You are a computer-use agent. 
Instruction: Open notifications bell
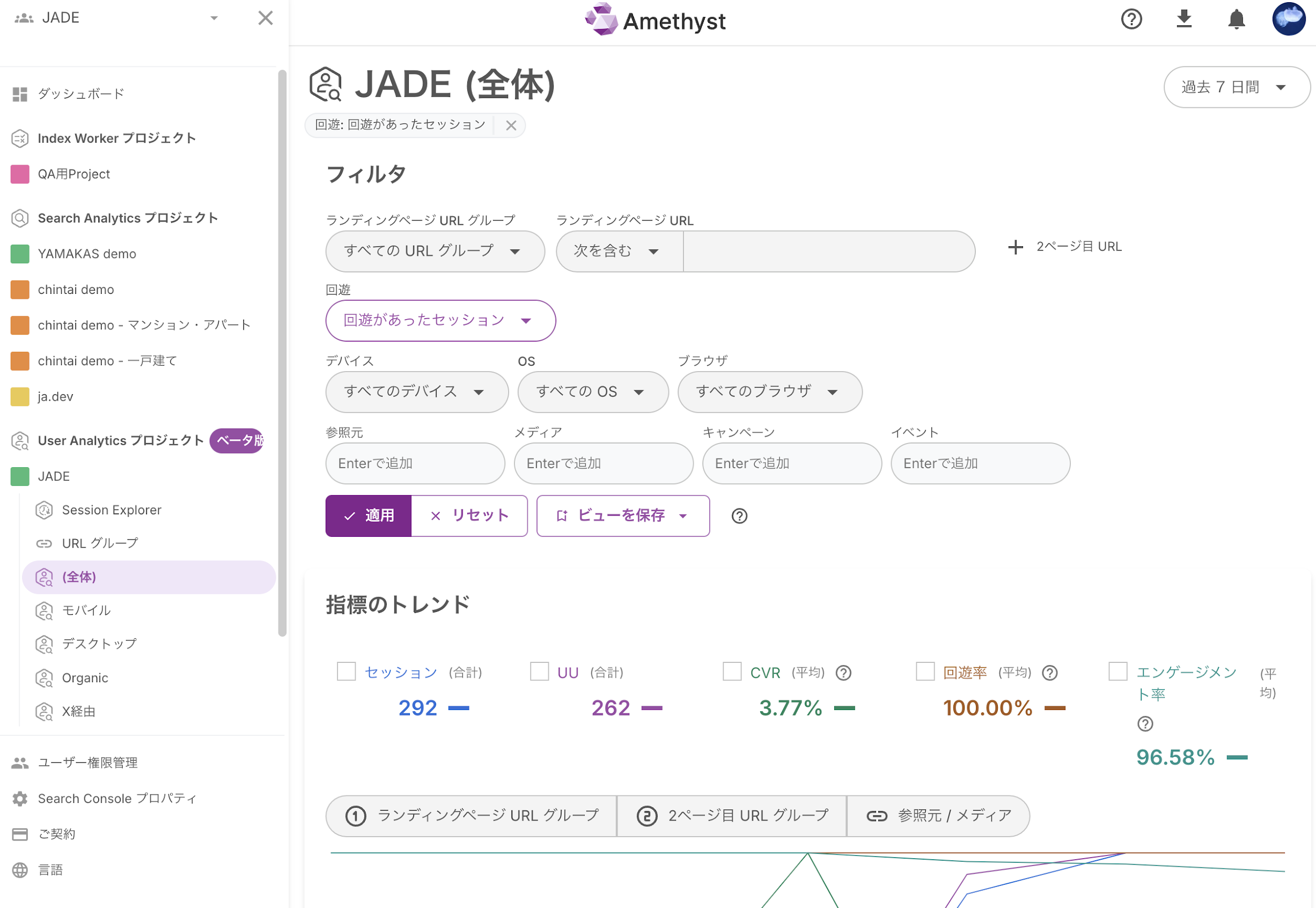[x=1236, y=19]
